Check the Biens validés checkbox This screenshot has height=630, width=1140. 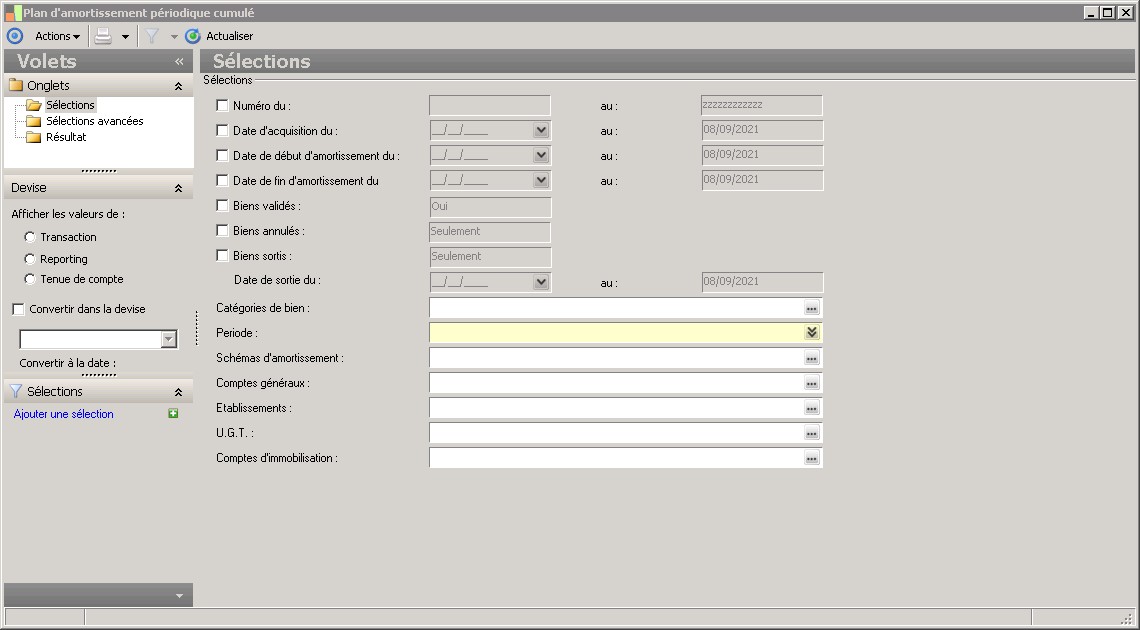click(x=222, y=206)
